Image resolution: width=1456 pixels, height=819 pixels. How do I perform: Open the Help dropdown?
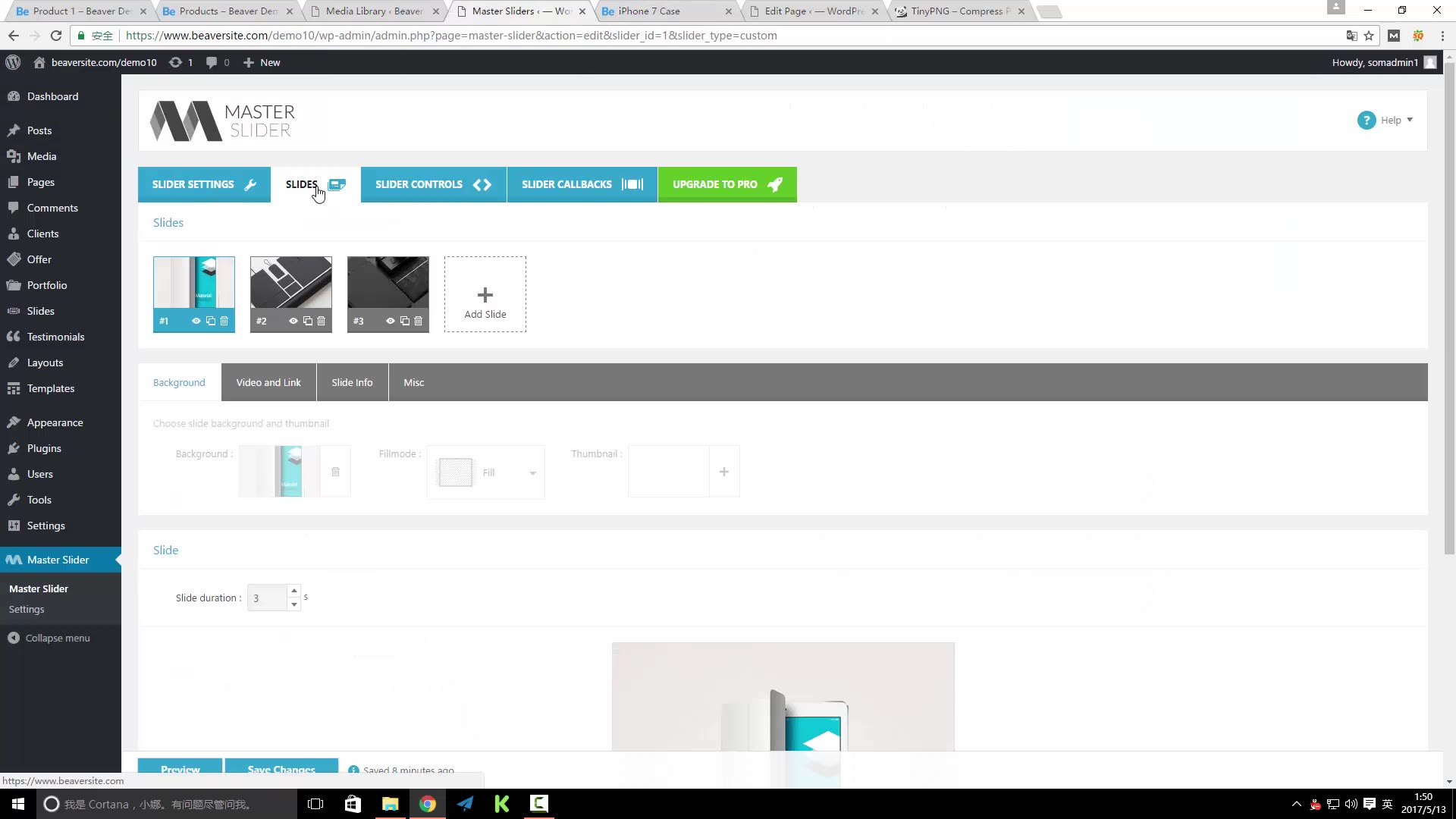[1396, 120]
